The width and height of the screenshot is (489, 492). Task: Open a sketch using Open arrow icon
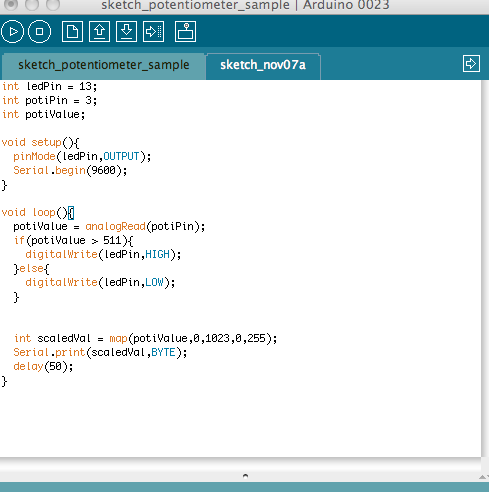click(x=99, y=32)
